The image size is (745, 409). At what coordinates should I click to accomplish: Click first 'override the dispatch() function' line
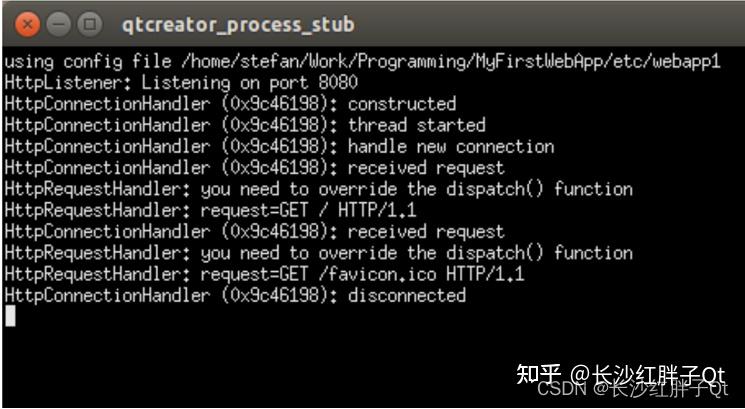pos(319,190)
